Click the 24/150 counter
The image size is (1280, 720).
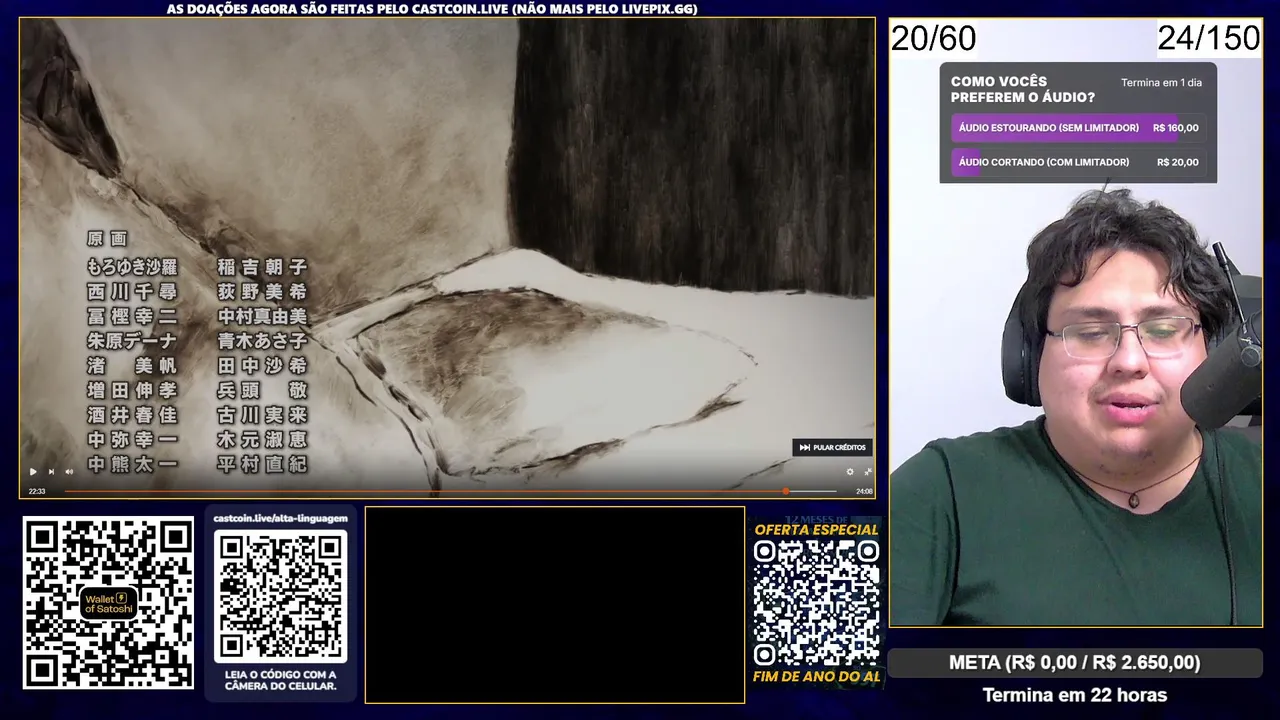(1209, 39)
